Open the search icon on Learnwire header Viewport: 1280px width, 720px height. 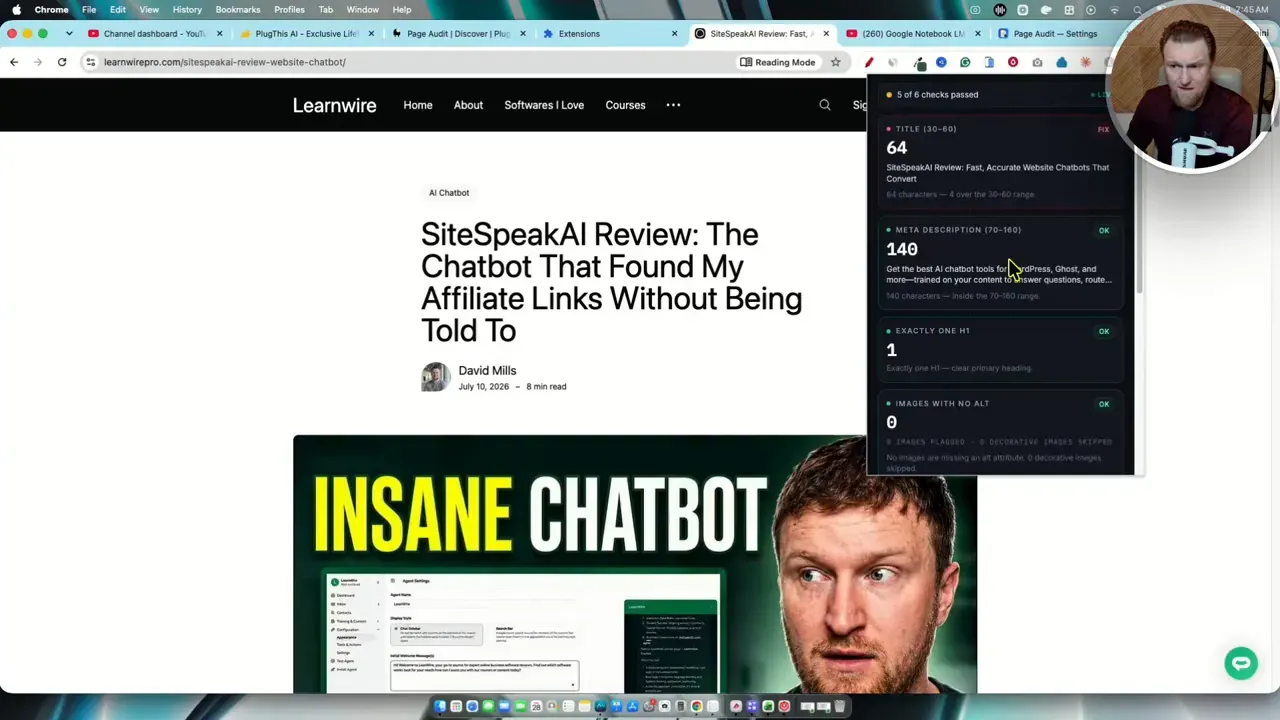[825, 105]
